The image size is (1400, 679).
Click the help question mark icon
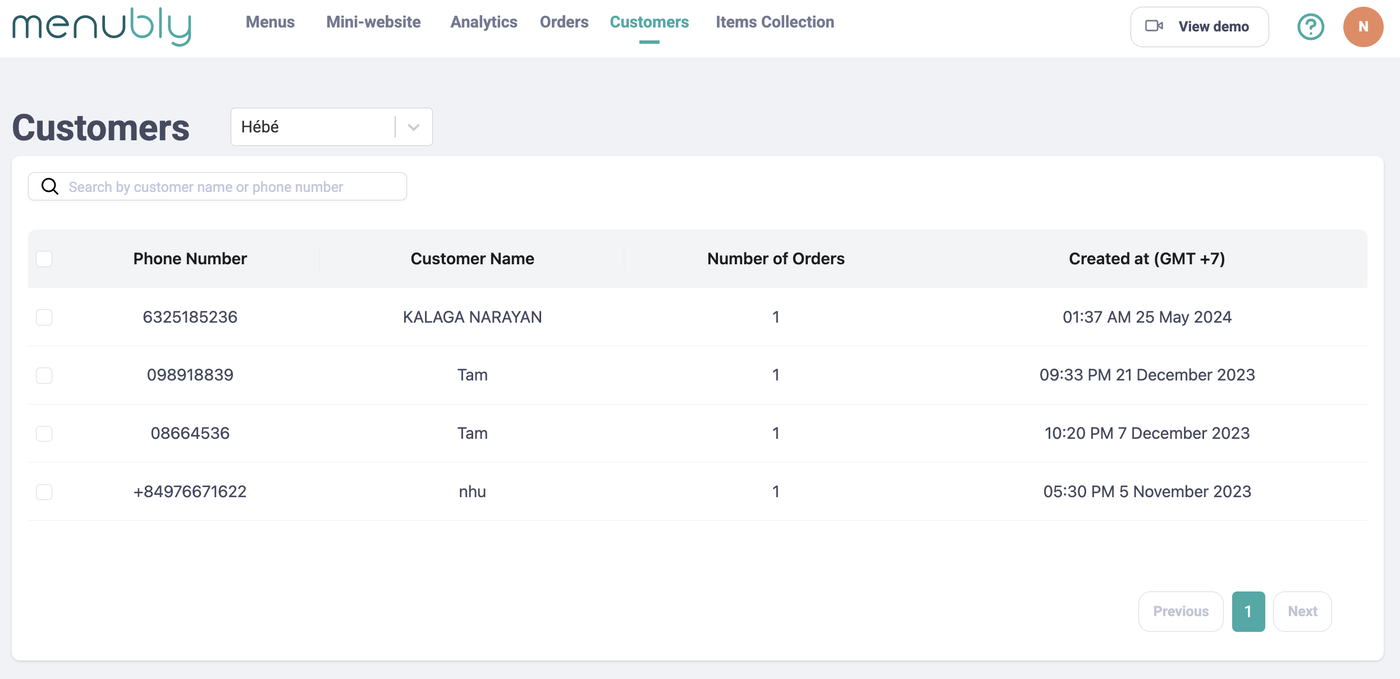[1310, 27]
